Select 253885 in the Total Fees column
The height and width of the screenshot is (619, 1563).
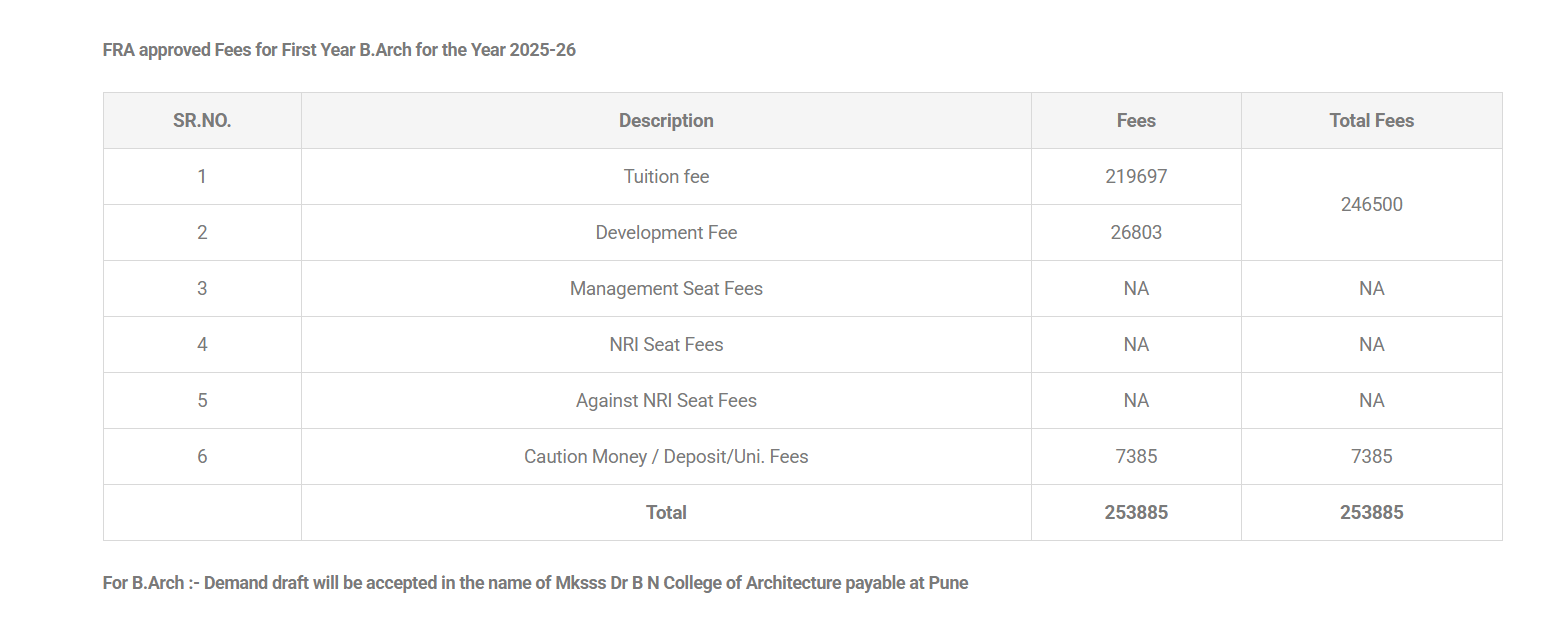(1371, 513)
